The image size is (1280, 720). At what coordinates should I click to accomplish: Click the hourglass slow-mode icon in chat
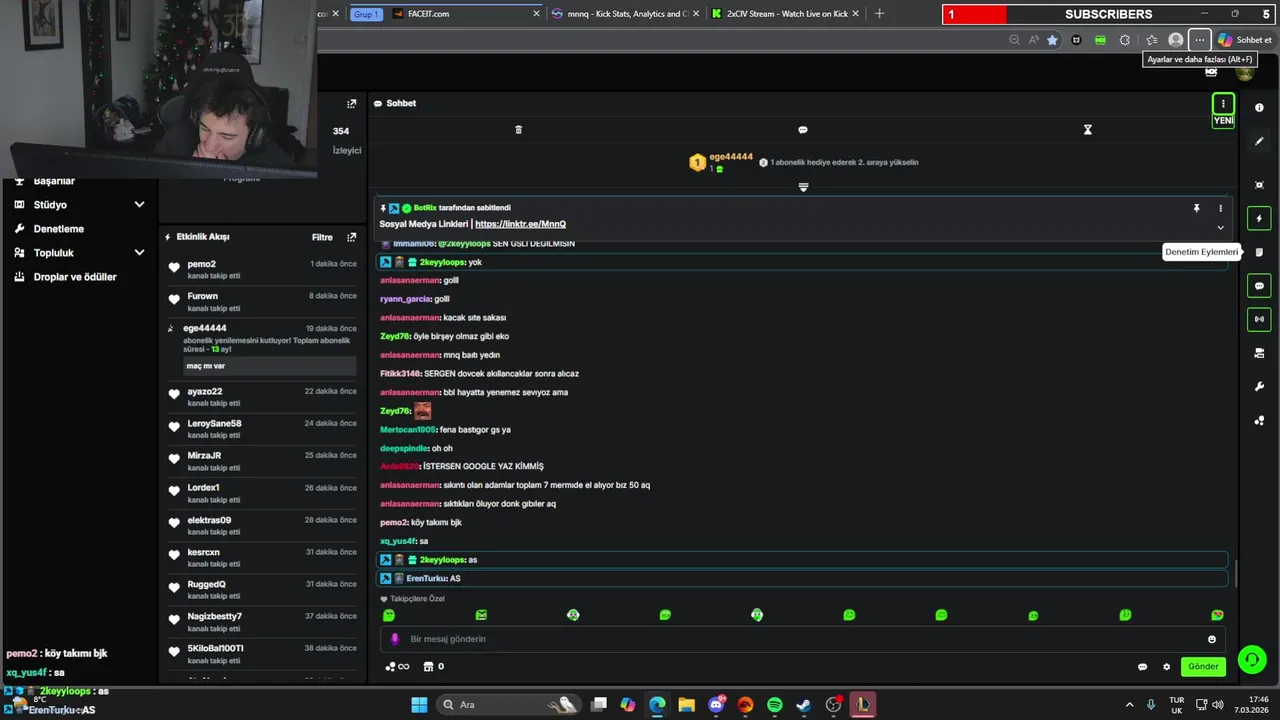1088,130
